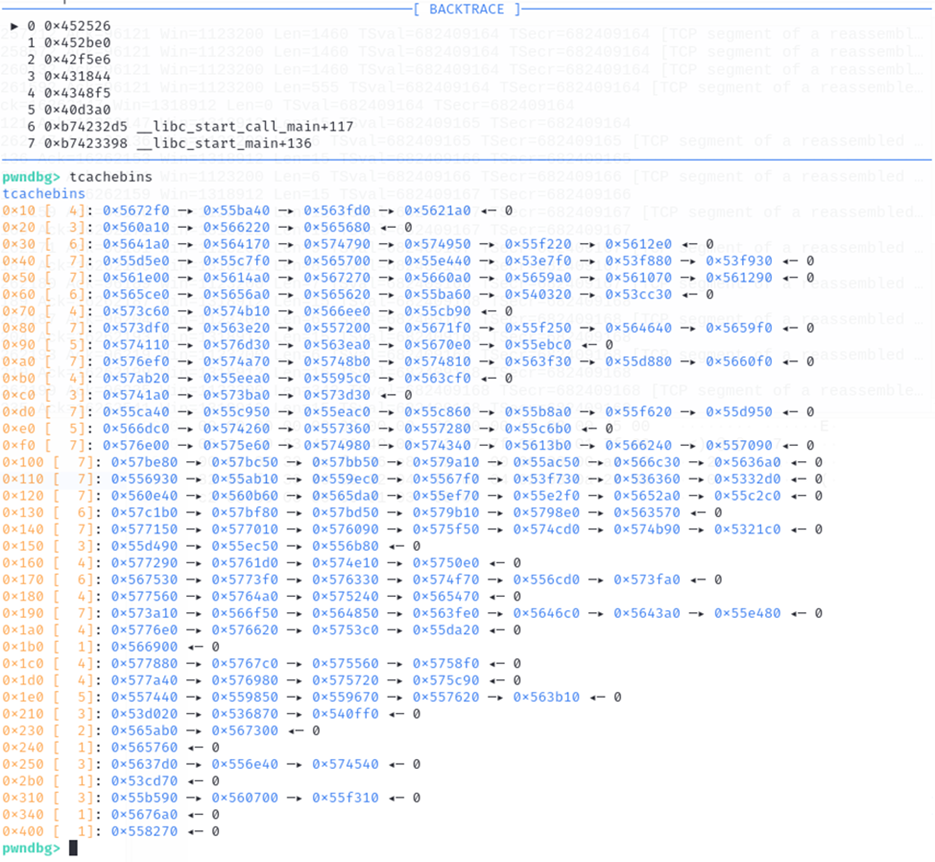
Task: Click address 0x556930 in 0x110 bin
Action: click(144, 479)
